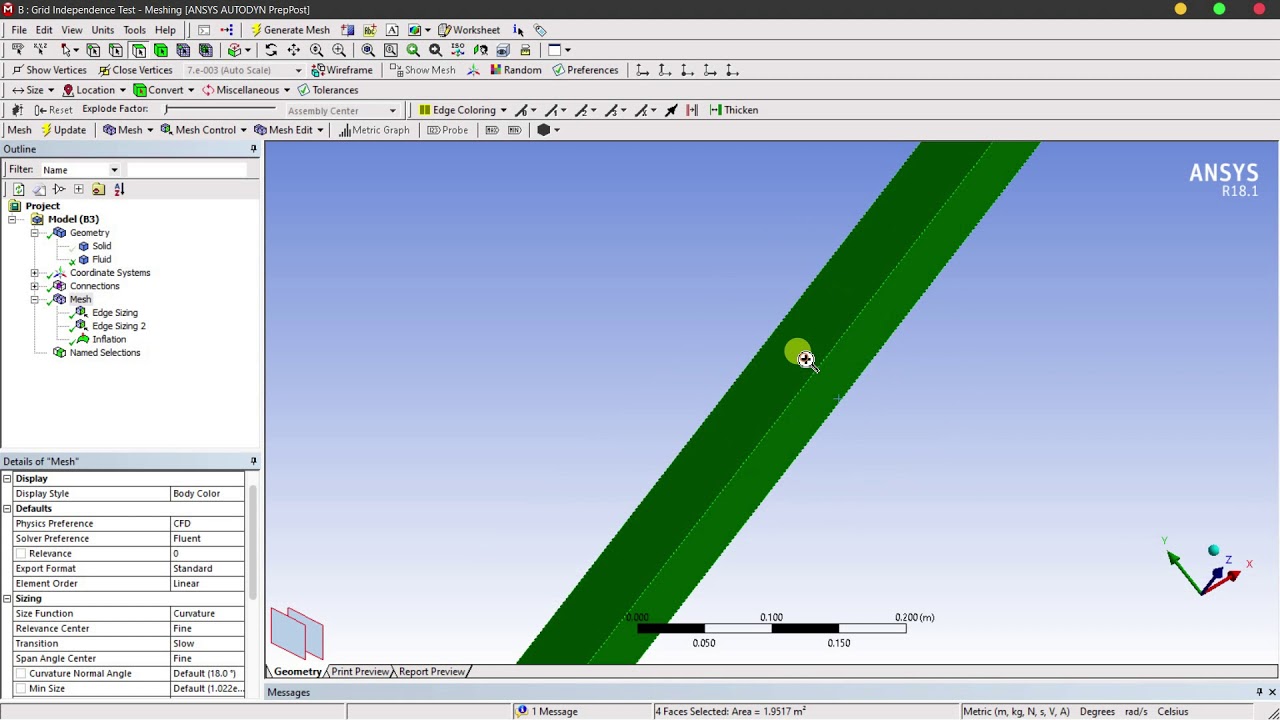1280x720 pixels.
Task: Choose the Body selection filter icon
Action: (x=161, y=50)
